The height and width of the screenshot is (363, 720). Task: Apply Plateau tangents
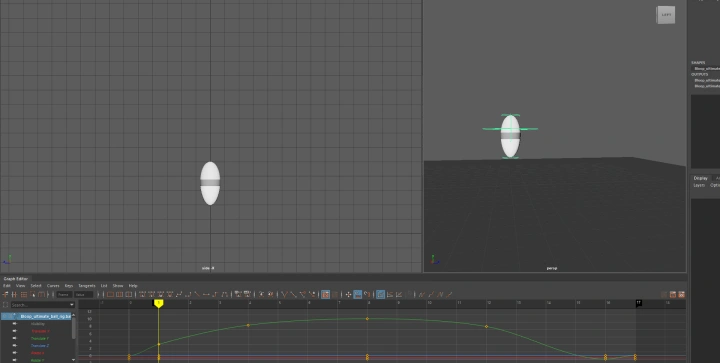224,295
